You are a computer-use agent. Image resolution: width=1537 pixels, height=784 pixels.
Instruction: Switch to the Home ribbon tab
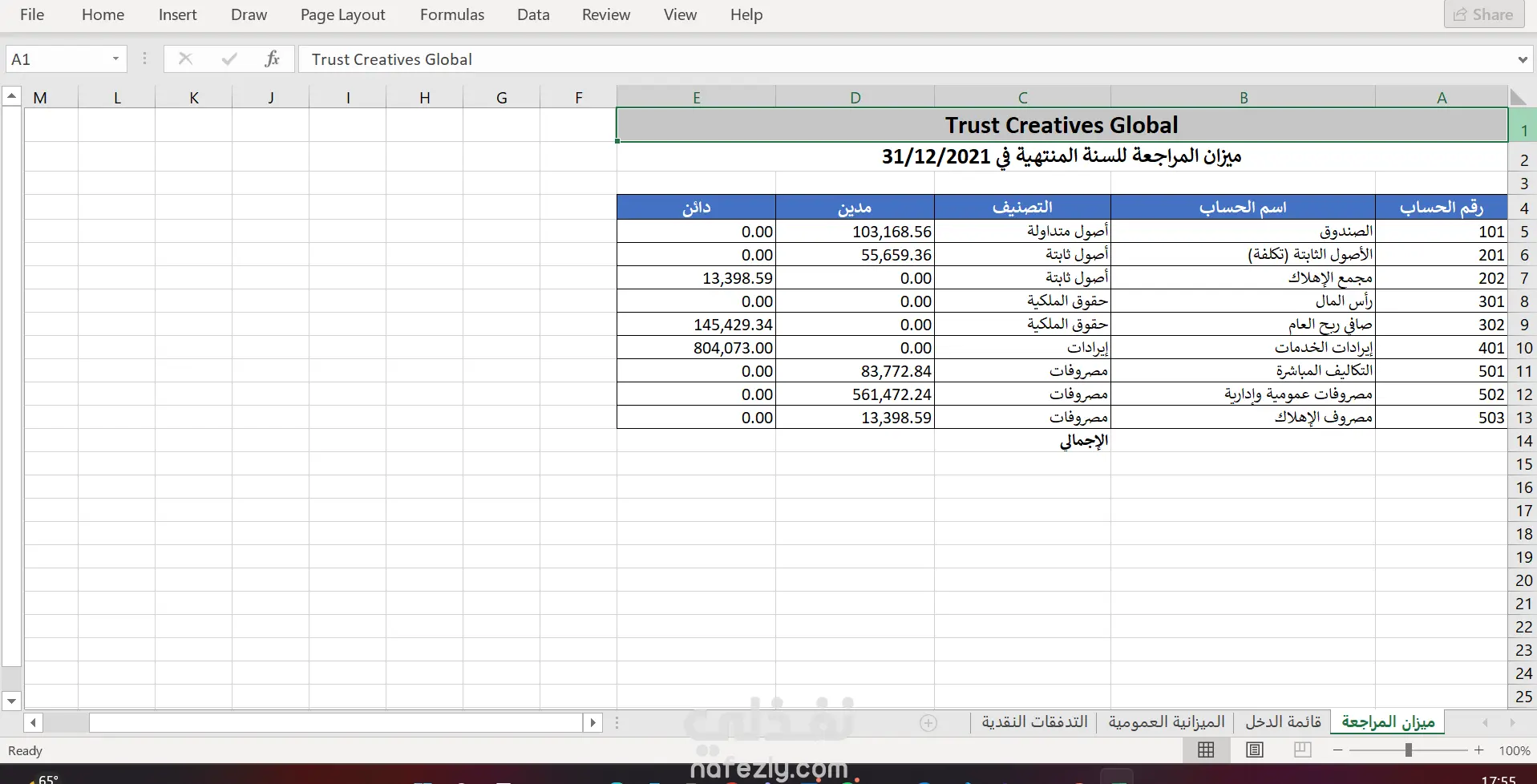(103, 14)
